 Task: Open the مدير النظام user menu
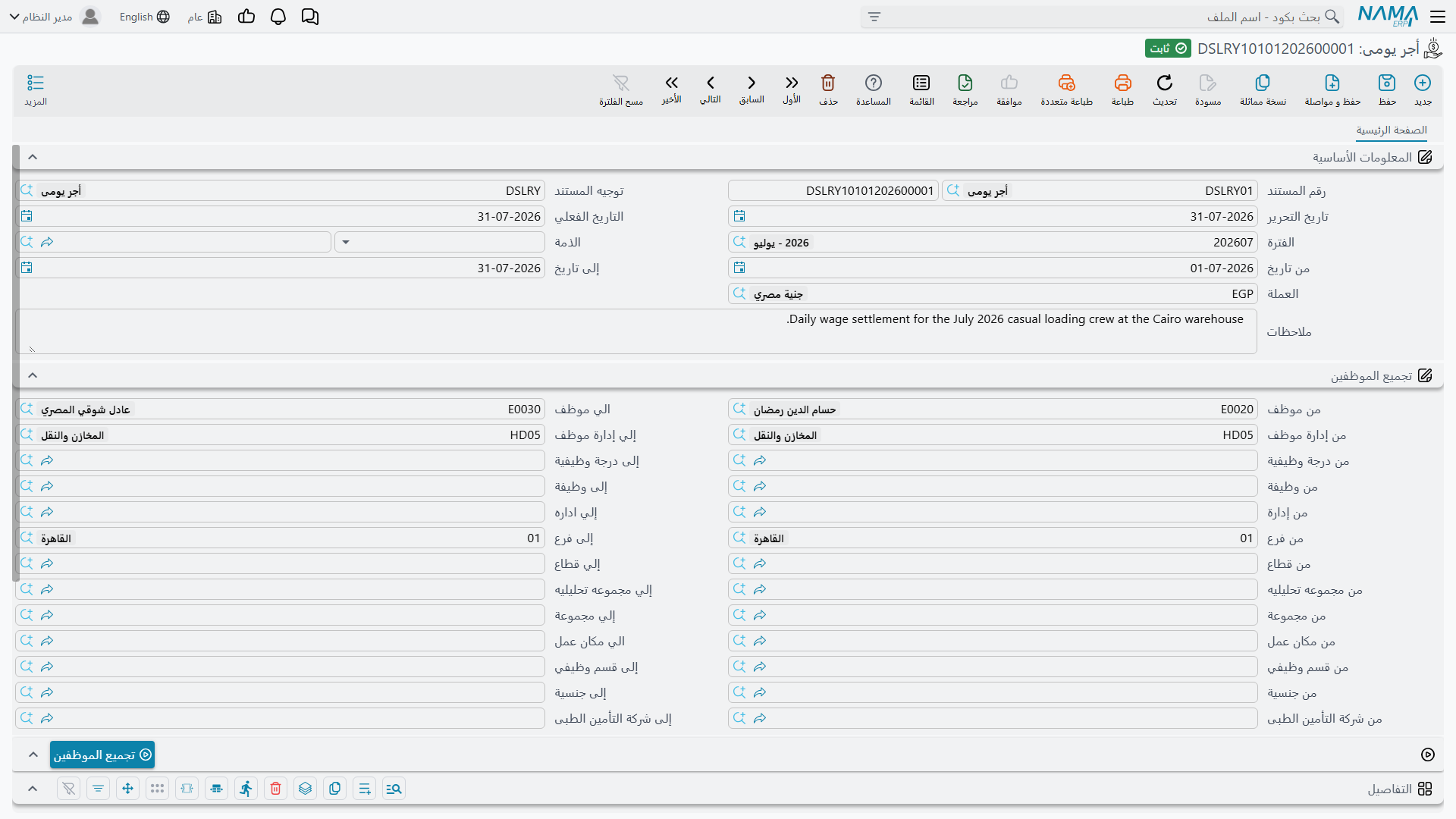pos(54,17)
